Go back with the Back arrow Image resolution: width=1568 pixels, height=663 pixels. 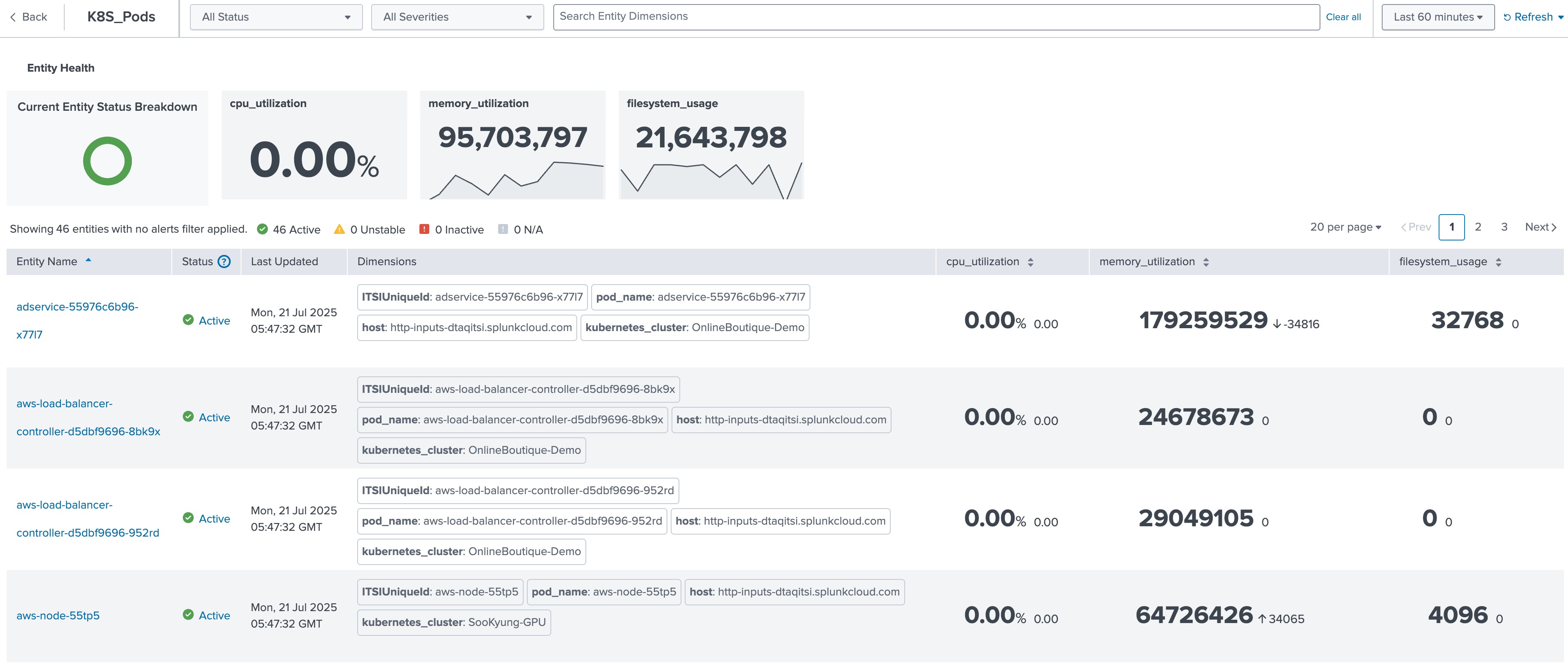click(28, 17)
